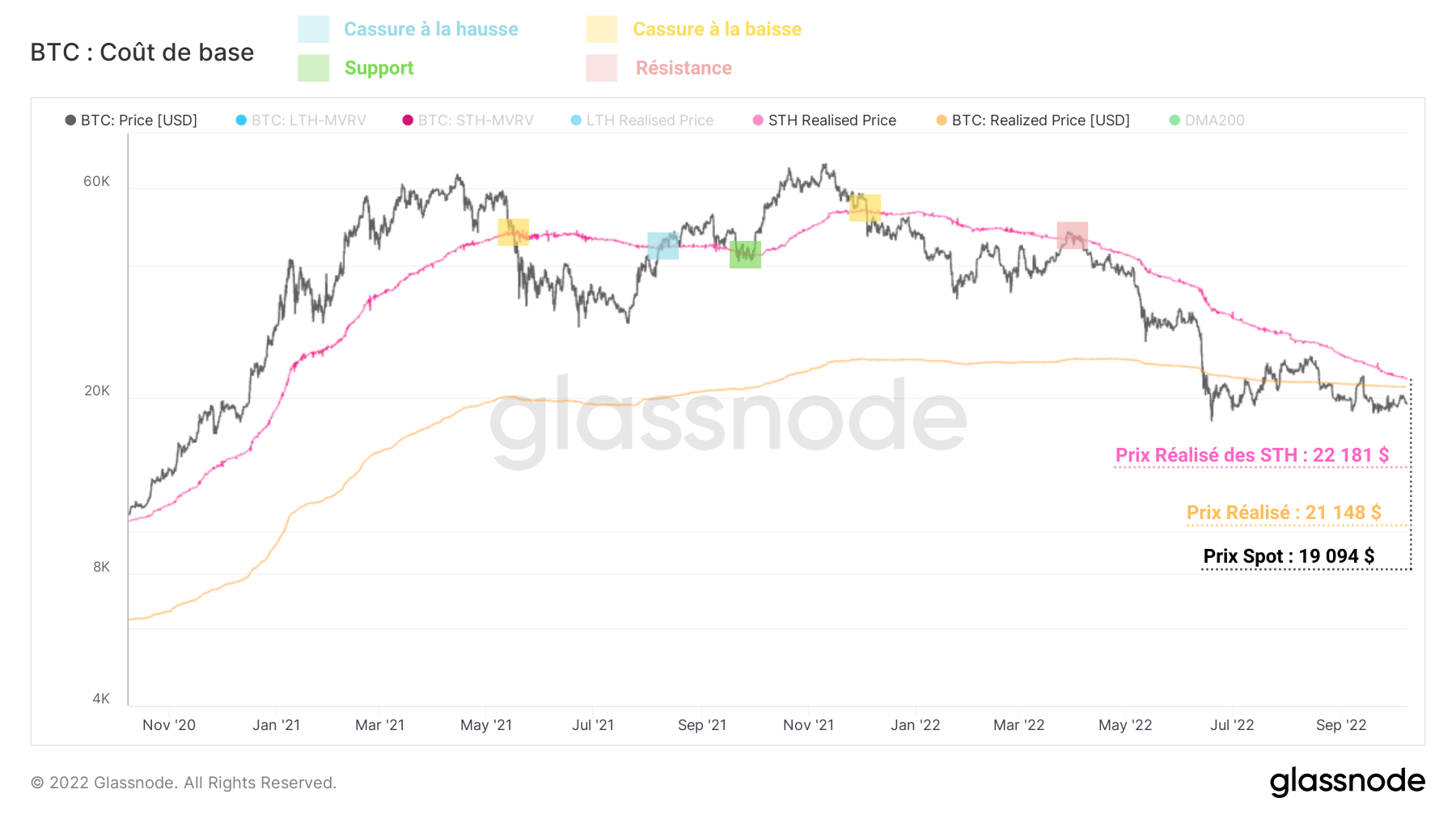Image resolution: width=1456 pixels, height=819 pixels.
Task: Enable the DMA200 legend series
Action: coord(1207,120)
